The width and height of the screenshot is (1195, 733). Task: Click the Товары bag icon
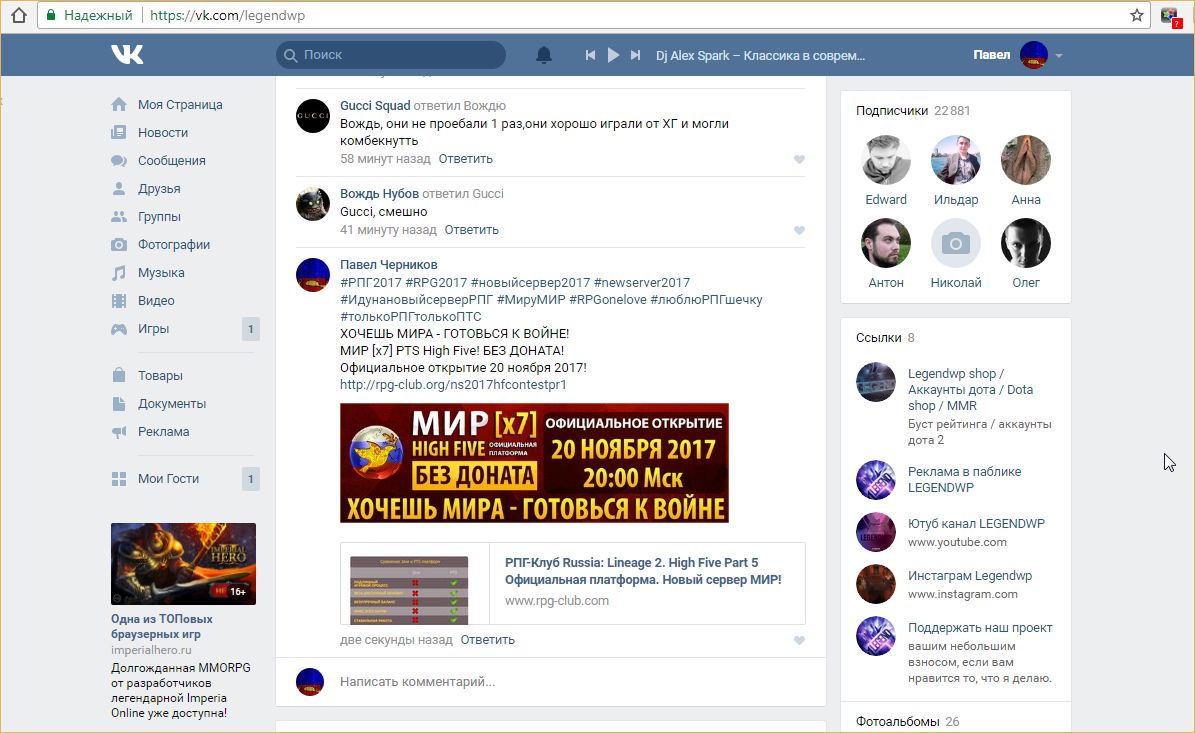point(119,375)
